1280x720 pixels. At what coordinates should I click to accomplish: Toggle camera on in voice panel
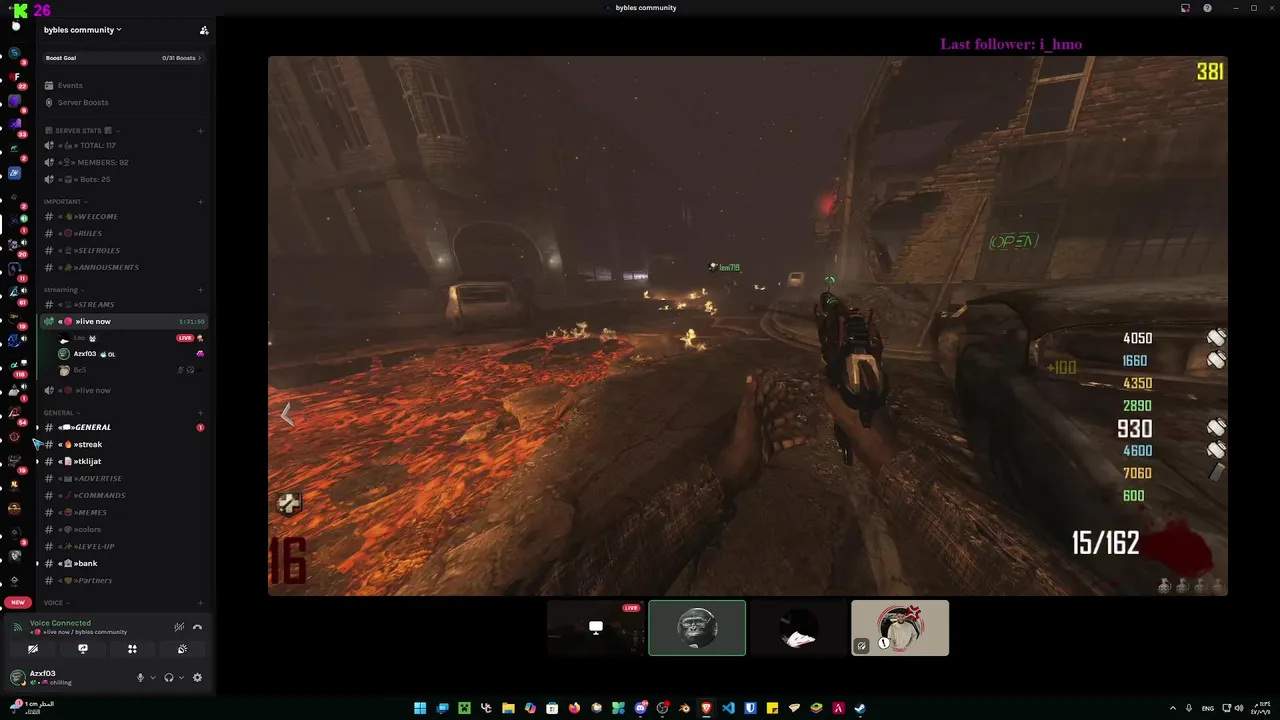(x=33, y=649)
